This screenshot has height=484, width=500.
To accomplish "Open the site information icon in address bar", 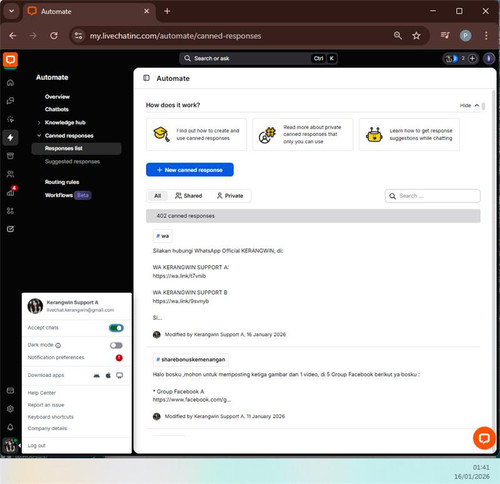I will coord(78,36).
